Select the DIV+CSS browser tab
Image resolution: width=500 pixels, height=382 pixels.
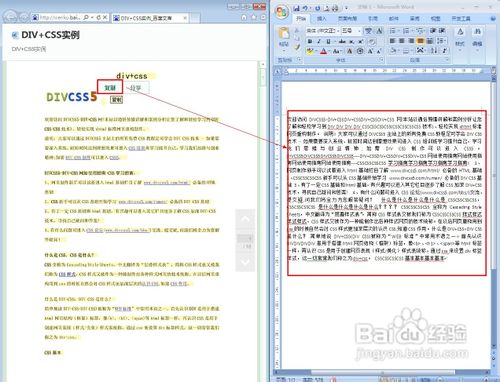(x=150, y=18)
